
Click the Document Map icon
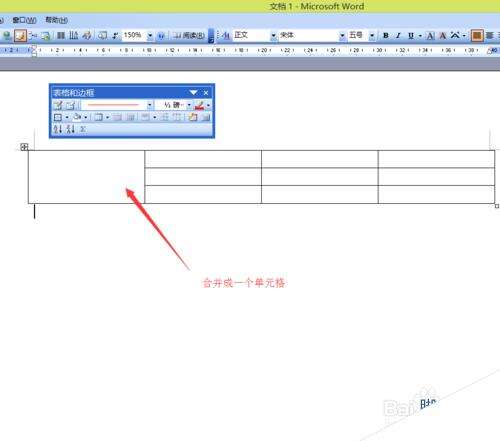click(103, 35)
